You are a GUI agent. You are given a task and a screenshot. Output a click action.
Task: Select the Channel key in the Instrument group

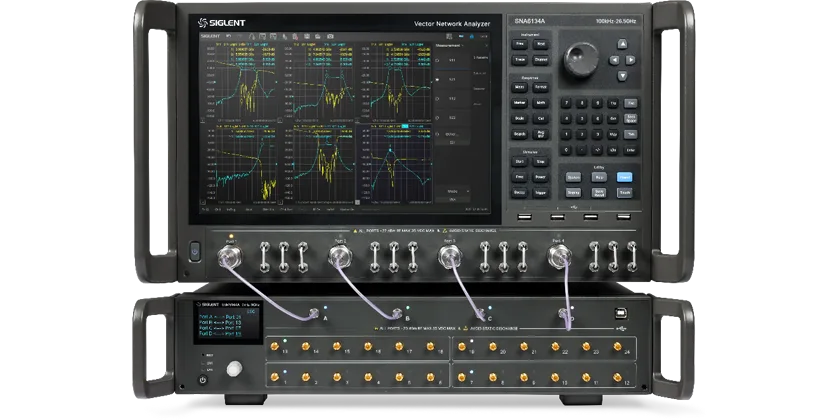tap(541, 59)
